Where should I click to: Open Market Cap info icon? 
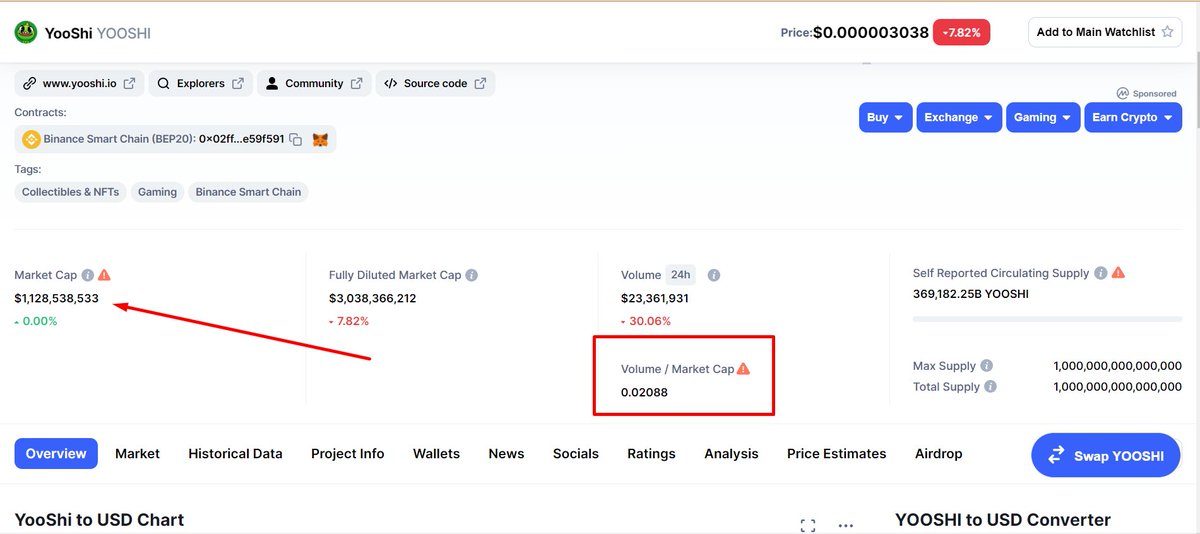(x=88, y=275)
